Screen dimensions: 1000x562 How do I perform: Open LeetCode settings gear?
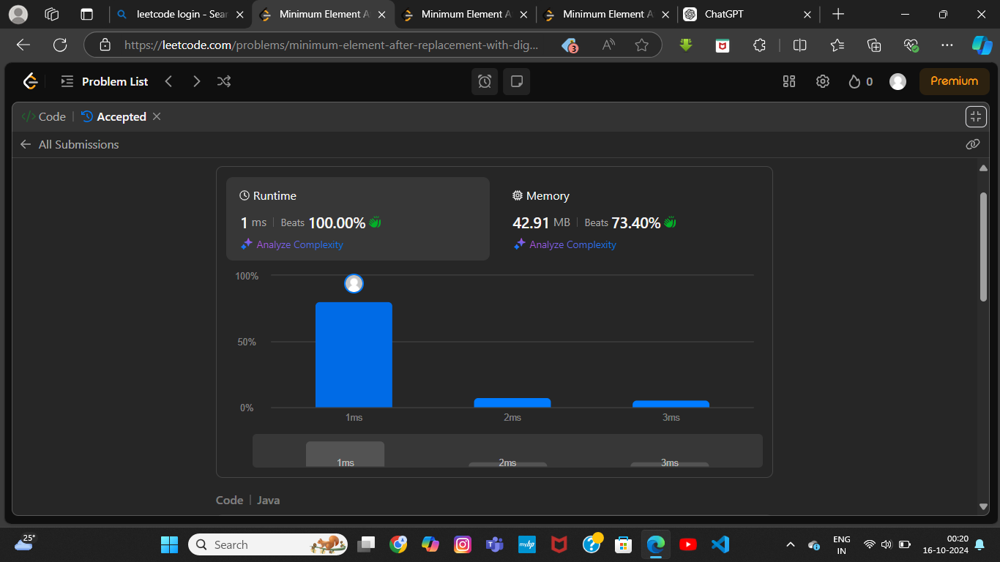(x=823, y=81)
